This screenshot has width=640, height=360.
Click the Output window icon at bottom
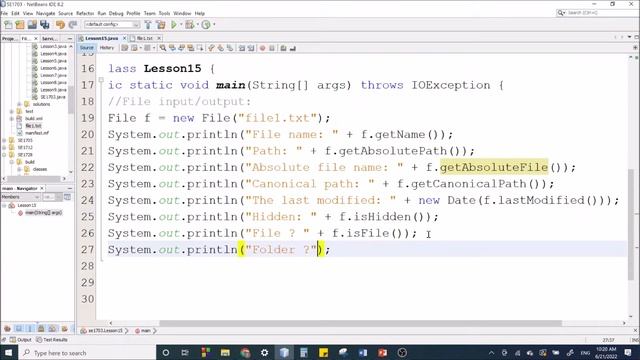pos(13,340)
